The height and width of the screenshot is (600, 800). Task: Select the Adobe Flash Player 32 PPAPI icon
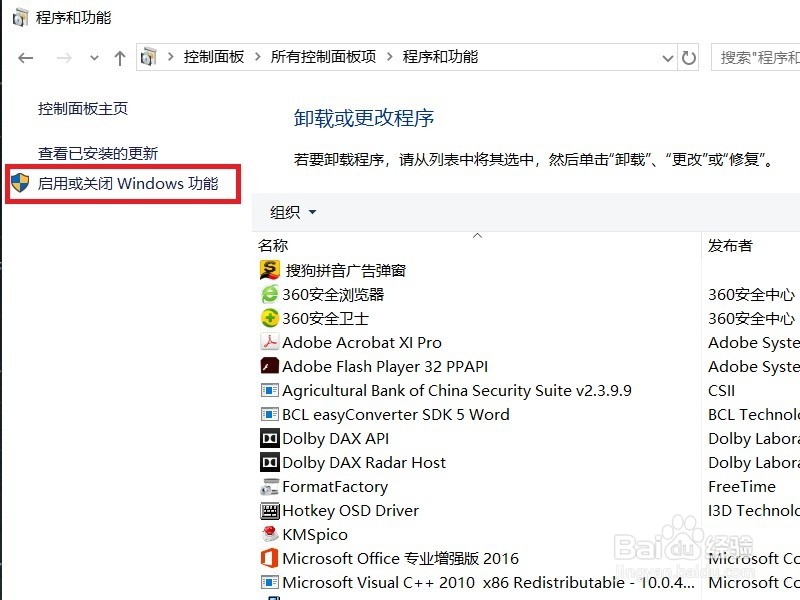270,366
